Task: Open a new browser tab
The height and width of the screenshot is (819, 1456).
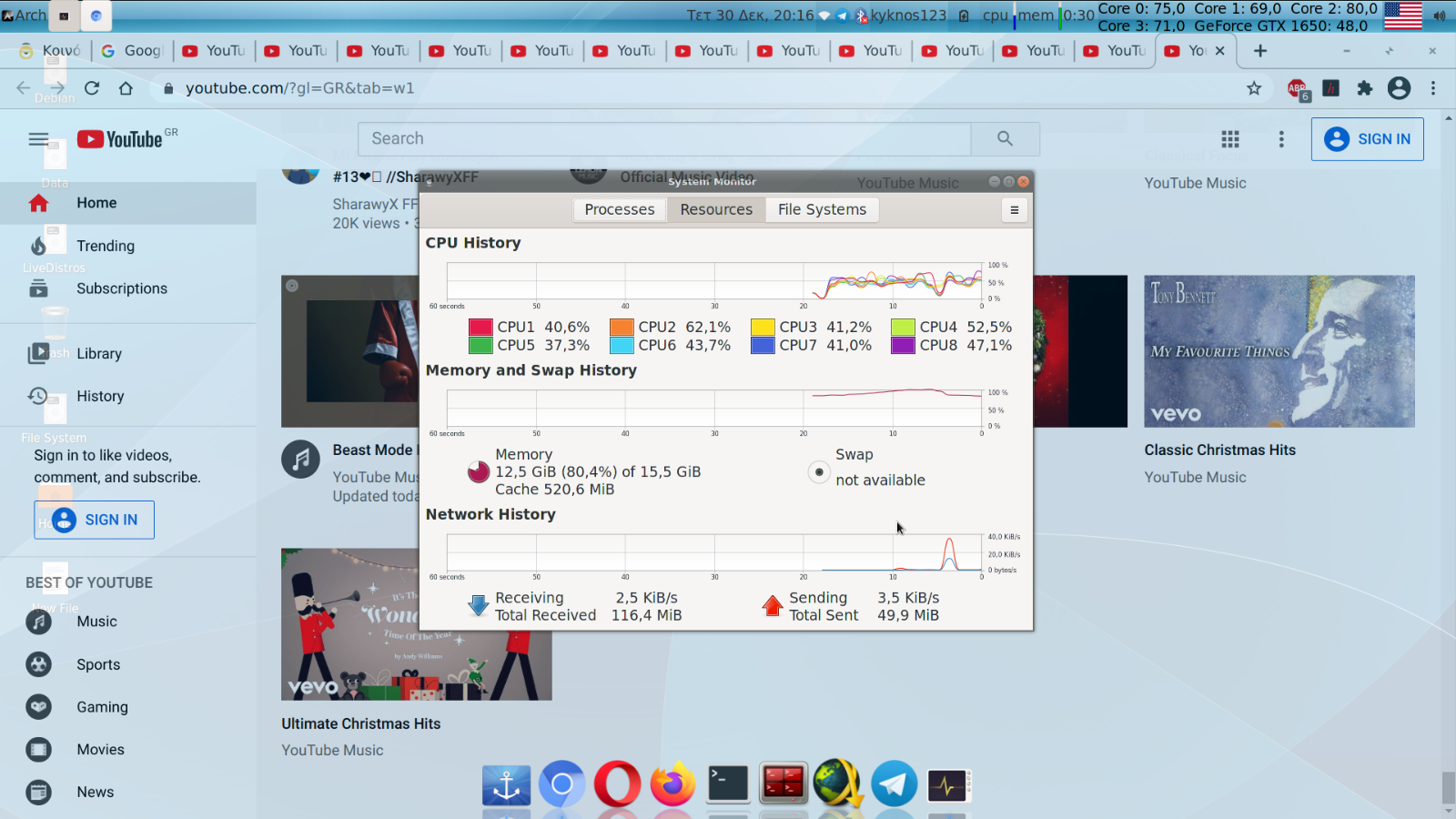Action: point(1260,51)
